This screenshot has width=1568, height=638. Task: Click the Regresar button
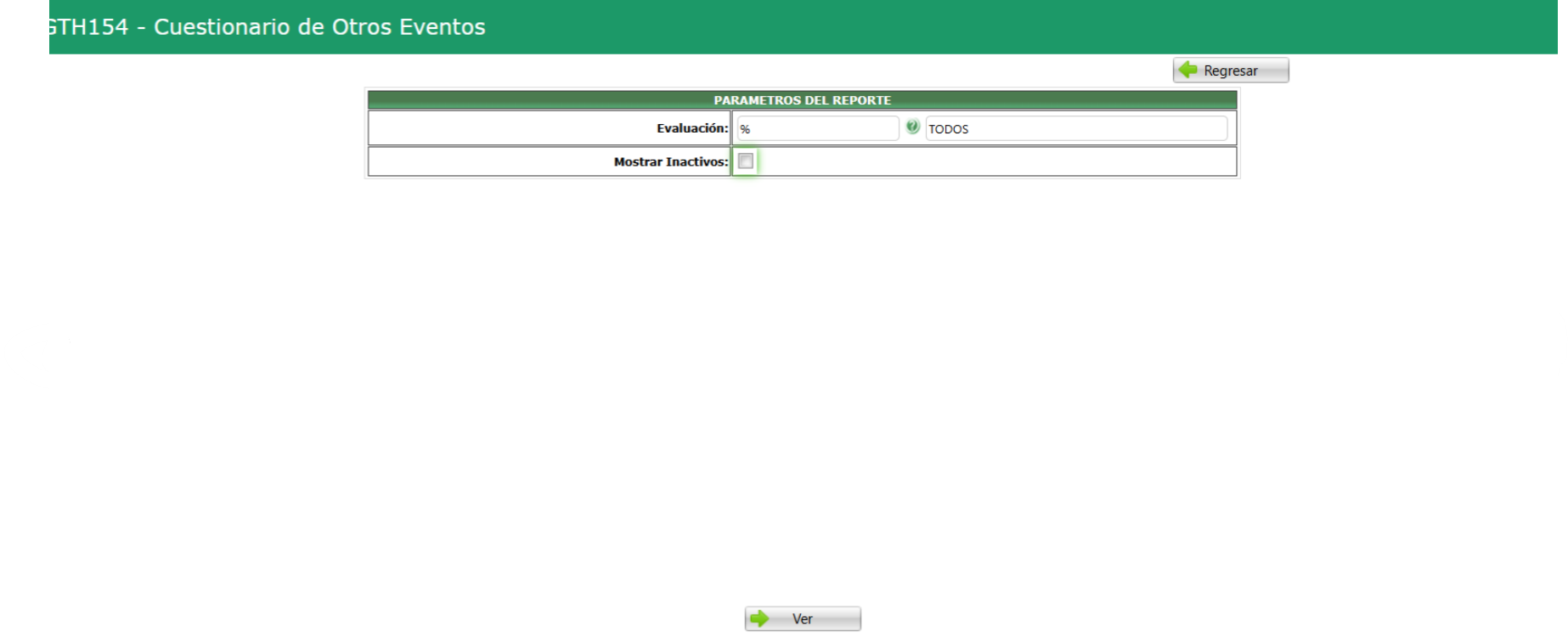point(1231,71)
